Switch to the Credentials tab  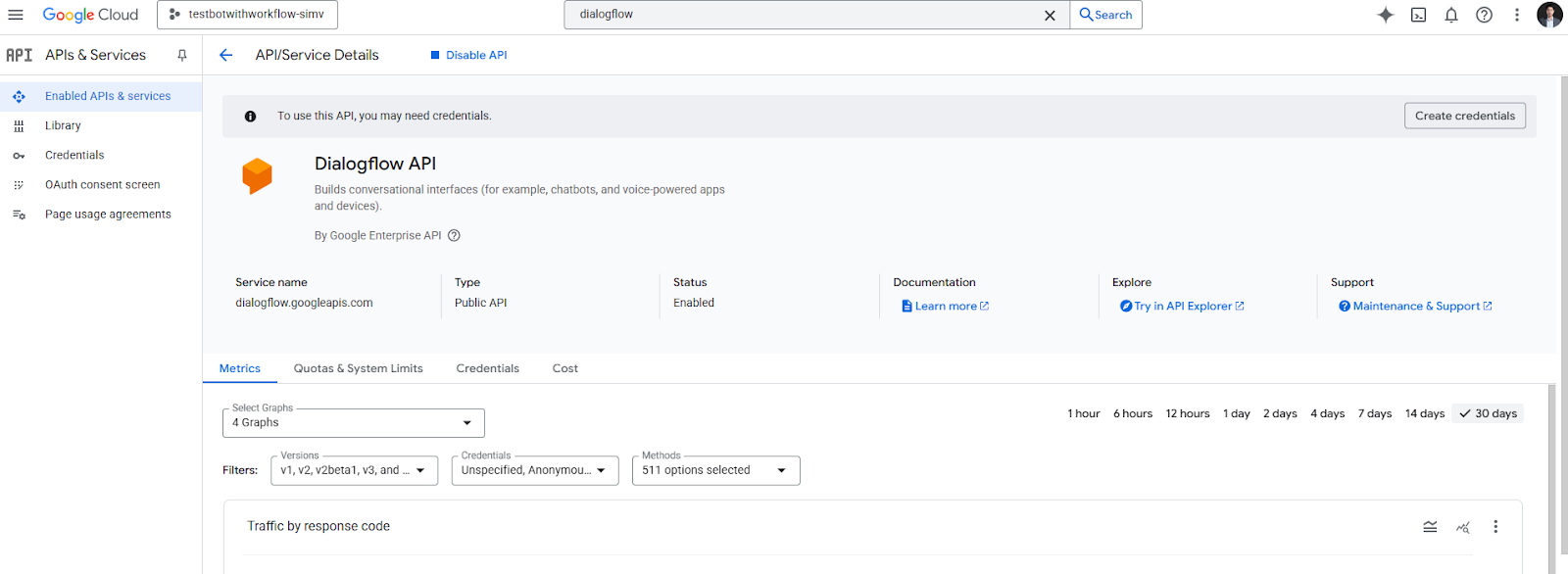[x=488, y=368]
